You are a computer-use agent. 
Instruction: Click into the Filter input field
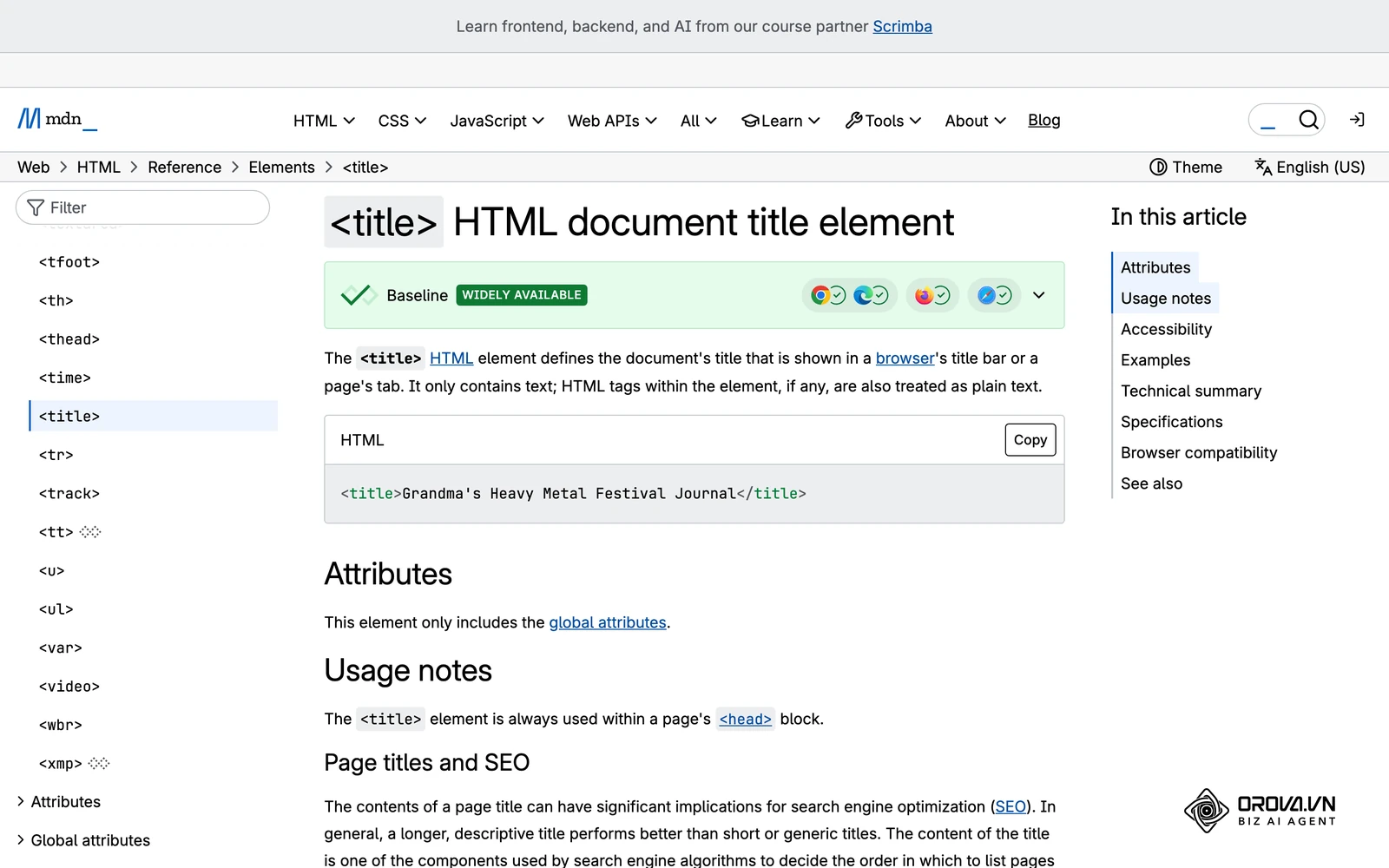[142, 207]
